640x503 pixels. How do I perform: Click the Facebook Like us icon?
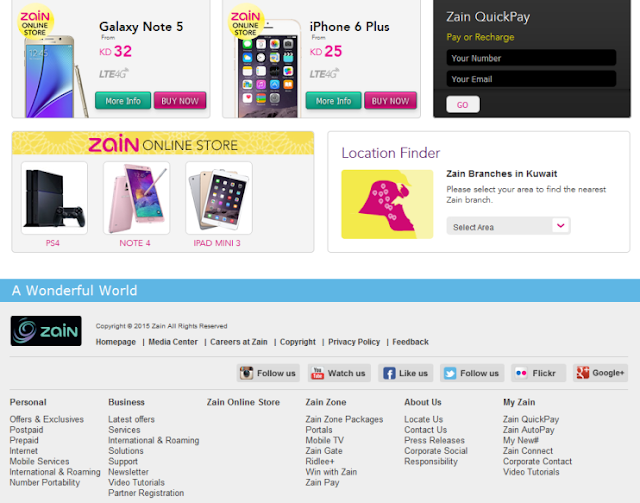point(389,373)
